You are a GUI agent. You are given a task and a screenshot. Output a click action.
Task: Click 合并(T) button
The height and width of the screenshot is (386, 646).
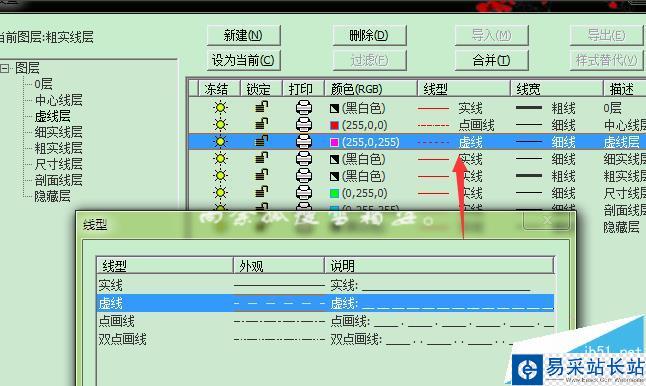pyautogui.click(x=492, y=61)
